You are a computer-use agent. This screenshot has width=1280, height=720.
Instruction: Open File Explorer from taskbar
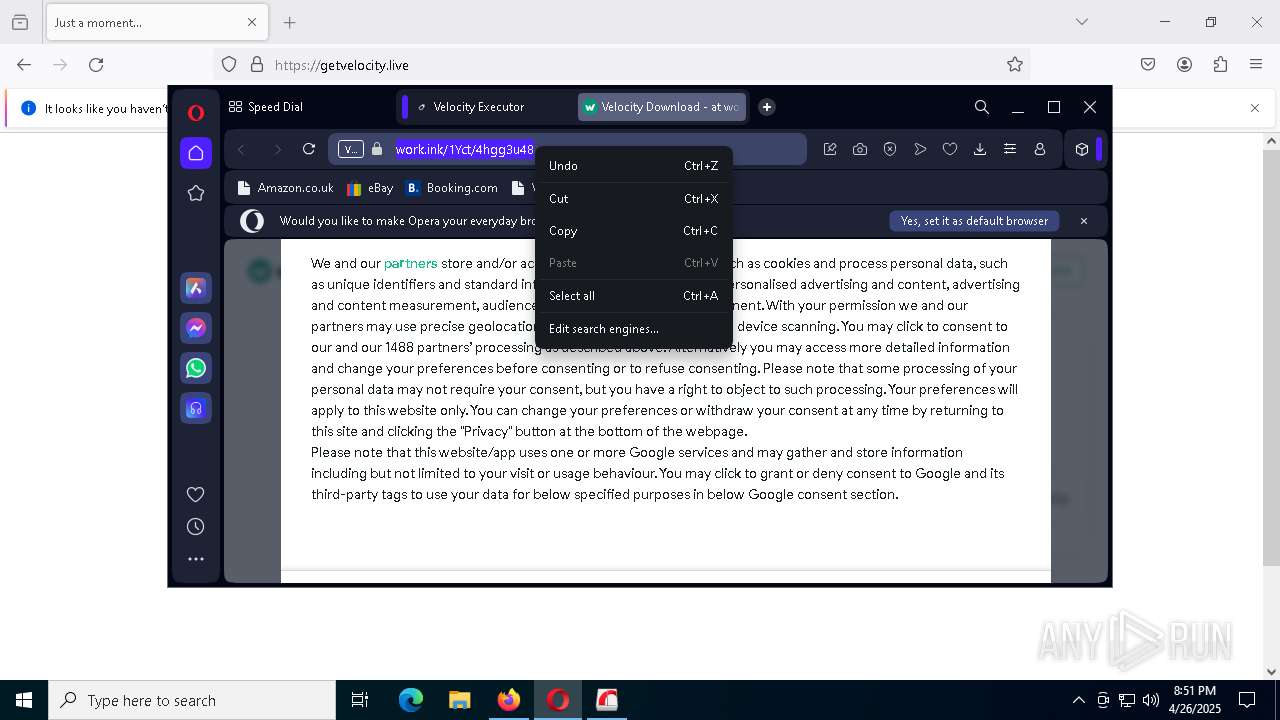[x=459, y=700]
